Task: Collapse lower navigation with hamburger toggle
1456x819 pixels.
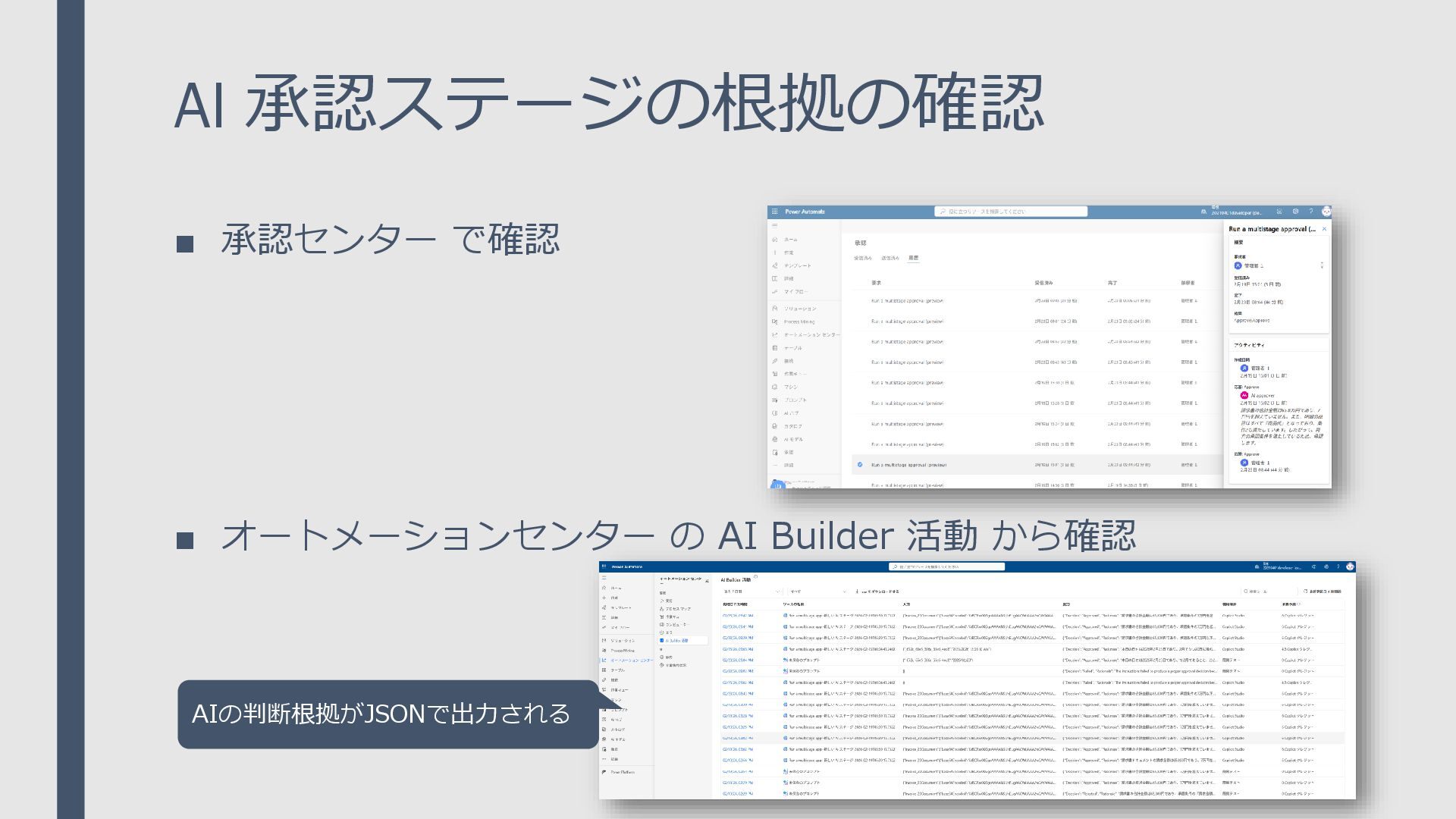Action: click(604, 578)
